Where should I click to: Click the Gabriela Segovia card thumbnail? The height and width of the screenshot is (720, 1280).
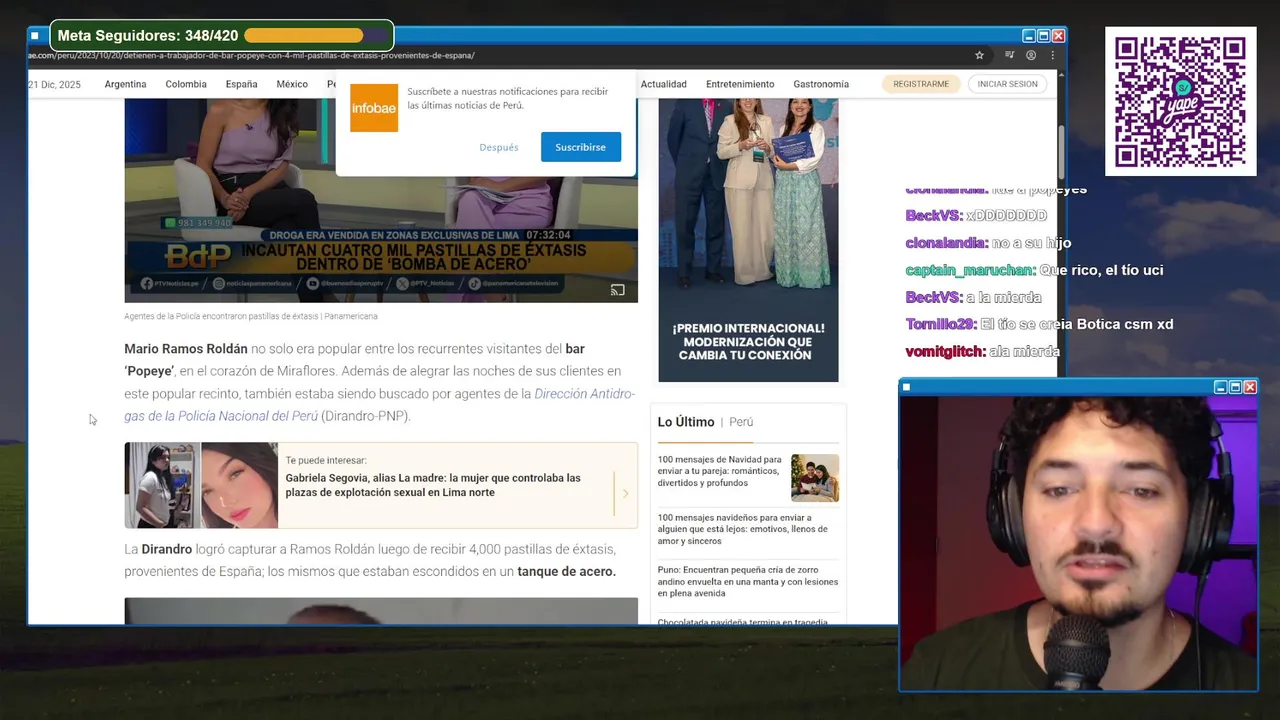(201, 485)
